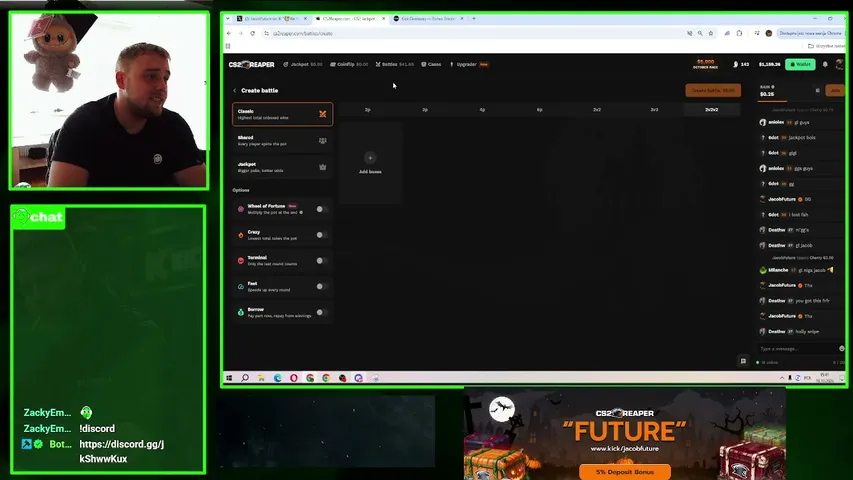
Task: Expand the system tray hidden icons
Action: (782, 378)
